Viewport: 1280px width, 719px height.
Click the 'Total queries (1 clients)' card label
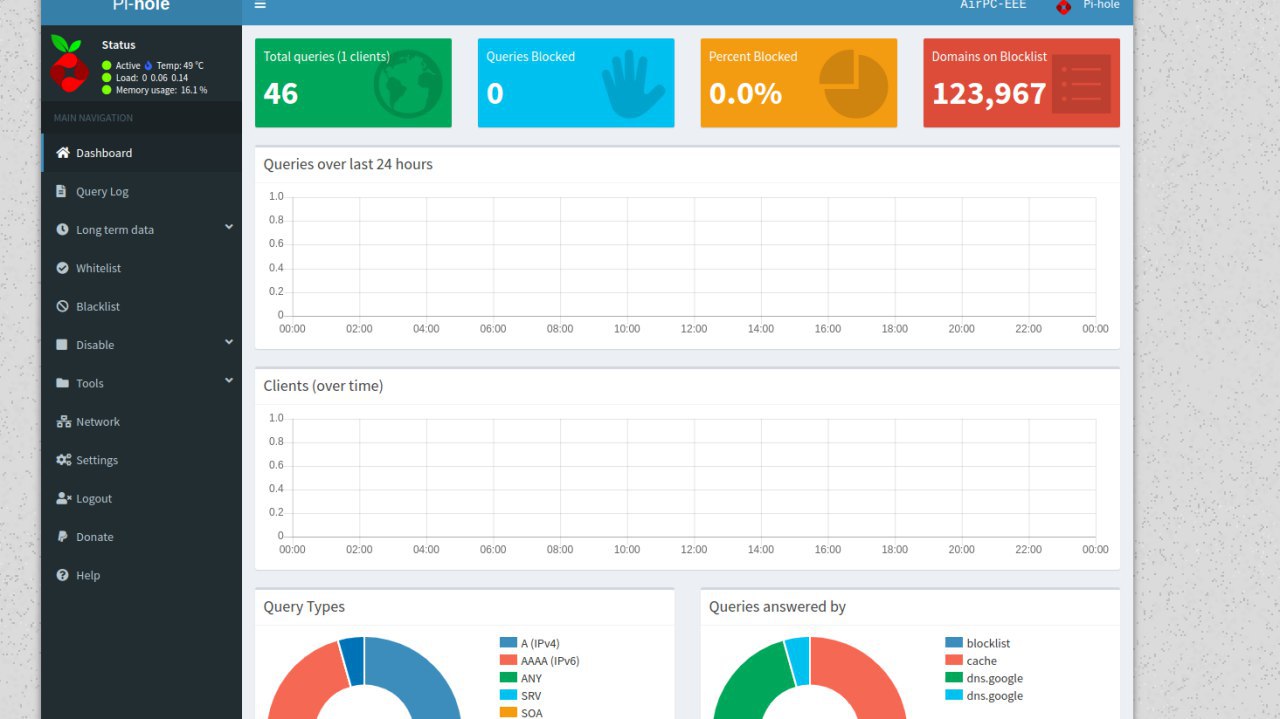(327, 57)
